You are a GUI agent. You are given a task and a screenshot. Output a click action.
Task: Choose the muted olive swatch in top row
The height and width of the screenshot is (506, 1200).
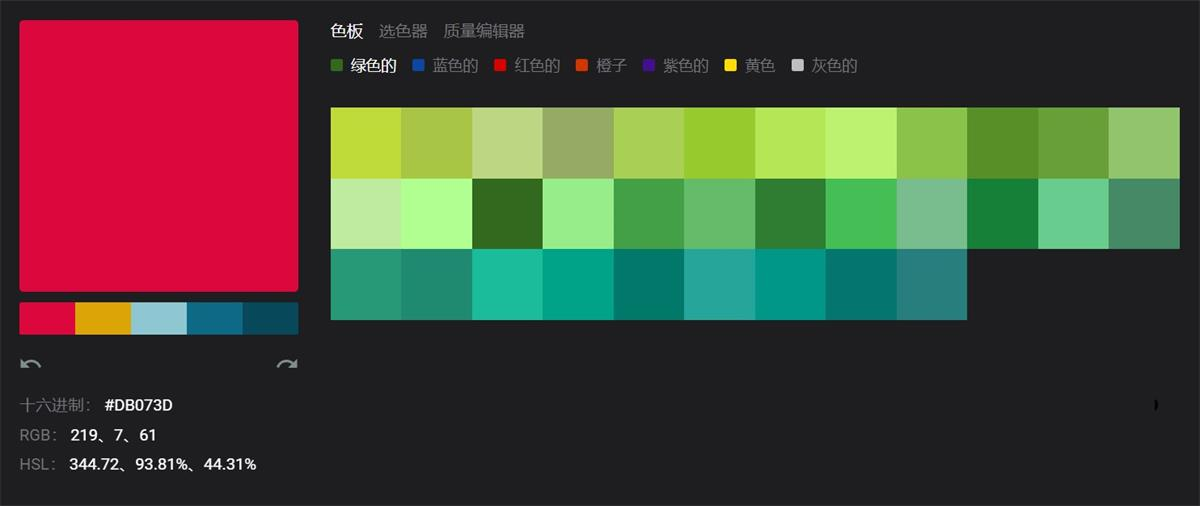[578, 143]
